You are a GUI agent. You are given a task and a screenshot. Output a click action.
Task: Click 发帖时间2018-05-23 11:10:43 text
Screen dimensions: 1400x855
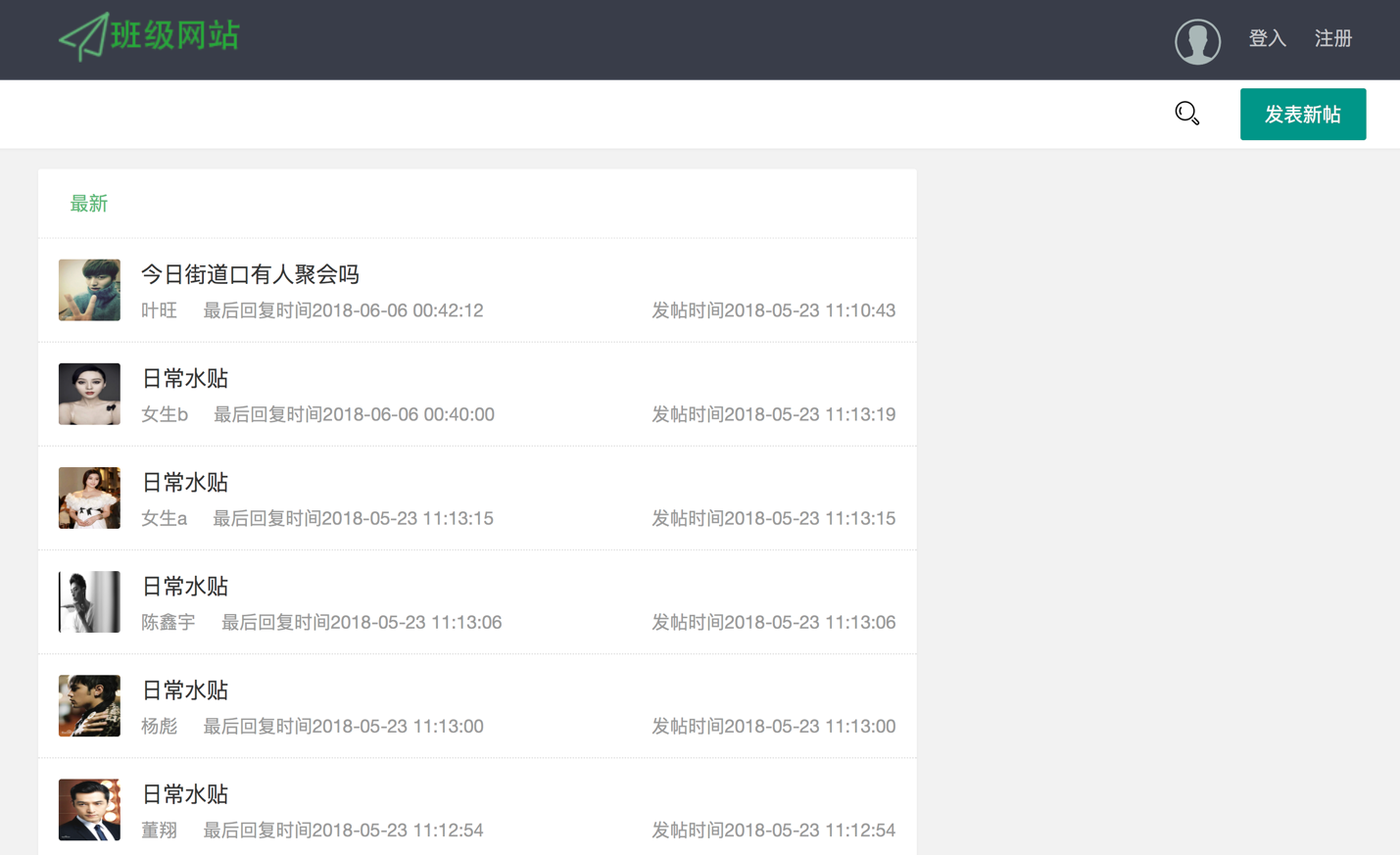[774, 310]
